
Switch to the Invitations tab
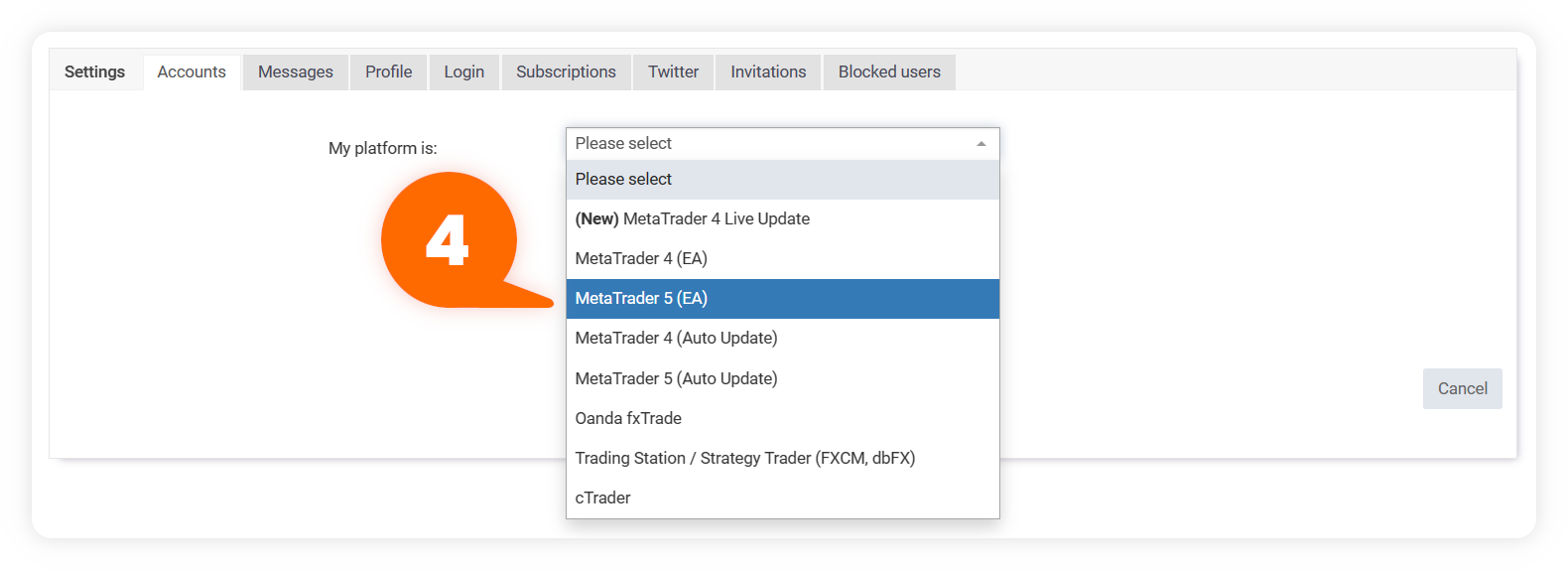(x=768, y=72)
